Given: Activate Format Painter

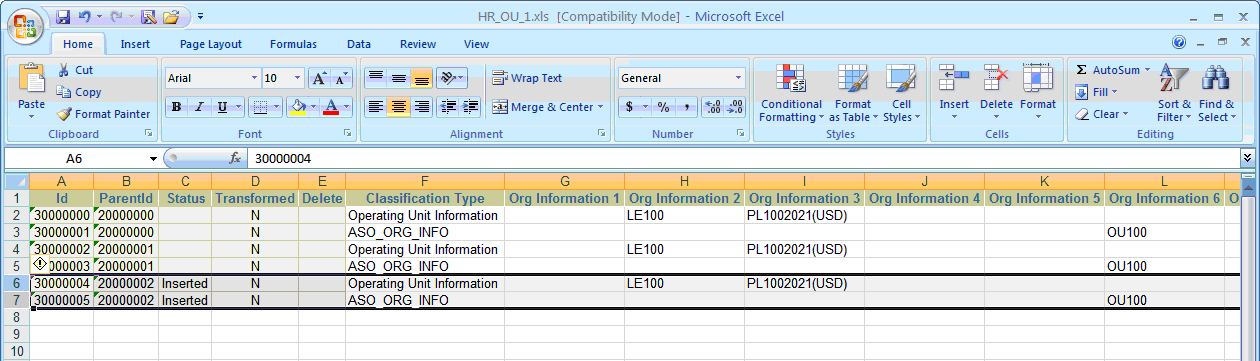Looking at the screenshot, I should tap(103, 114).
